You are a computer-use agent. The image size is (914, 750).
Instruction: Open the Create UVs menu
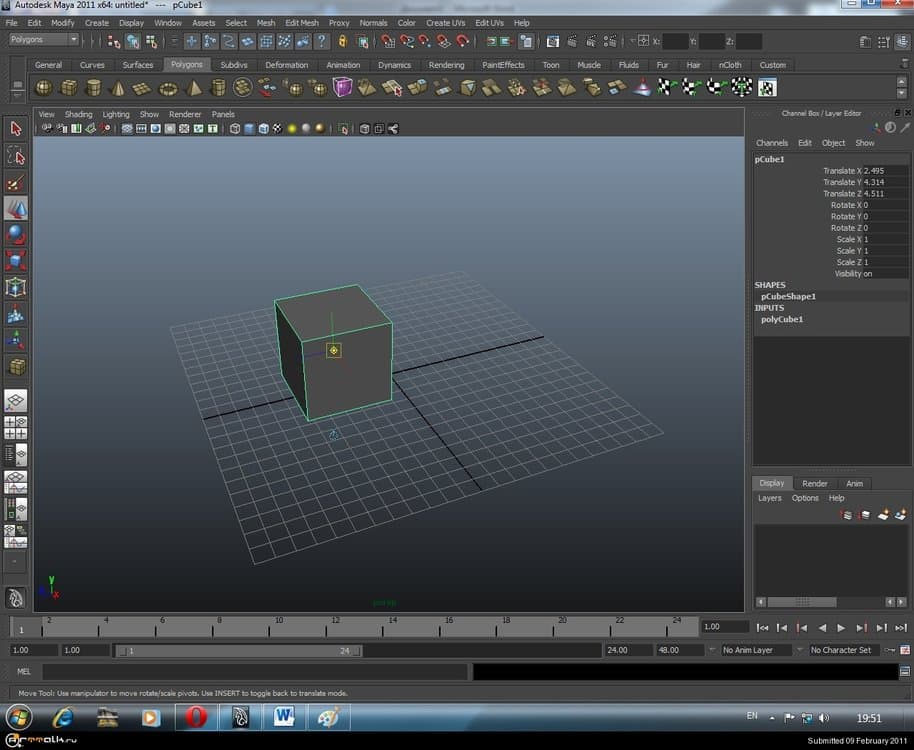(445, 23)
